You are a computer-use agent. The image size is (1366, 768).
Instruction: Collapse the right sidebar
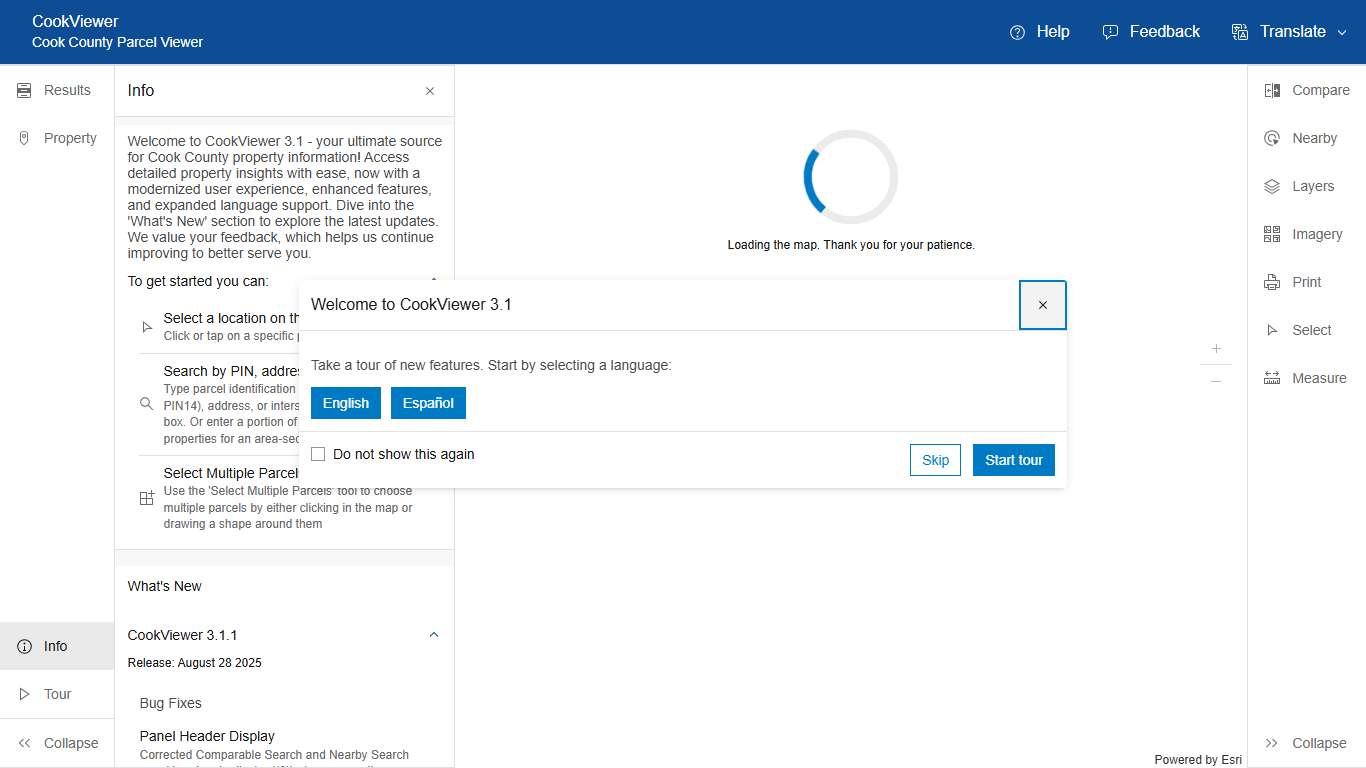click(x=1307, y=743)
